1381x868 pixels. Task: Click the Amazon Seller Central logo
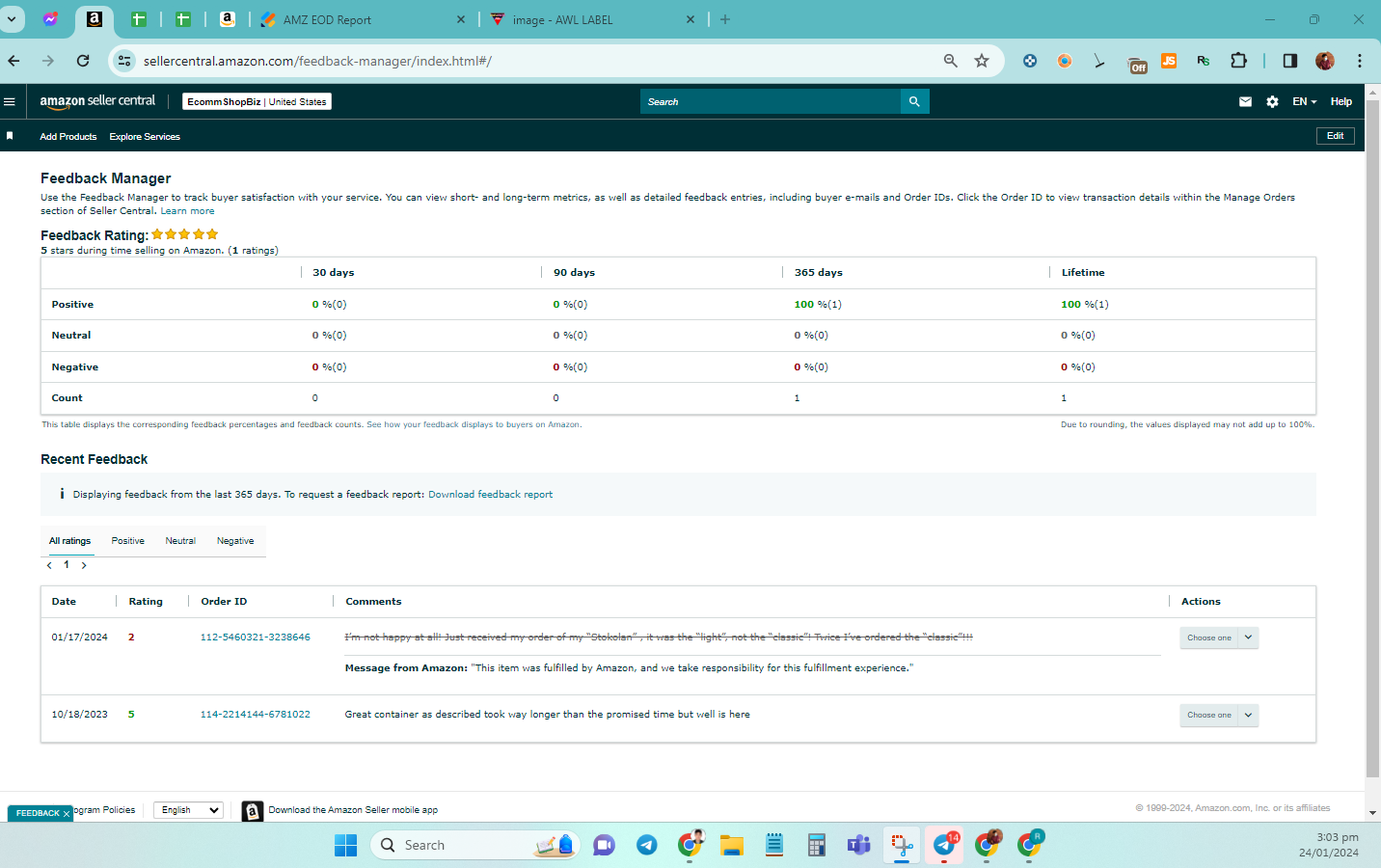pos(97,101)
